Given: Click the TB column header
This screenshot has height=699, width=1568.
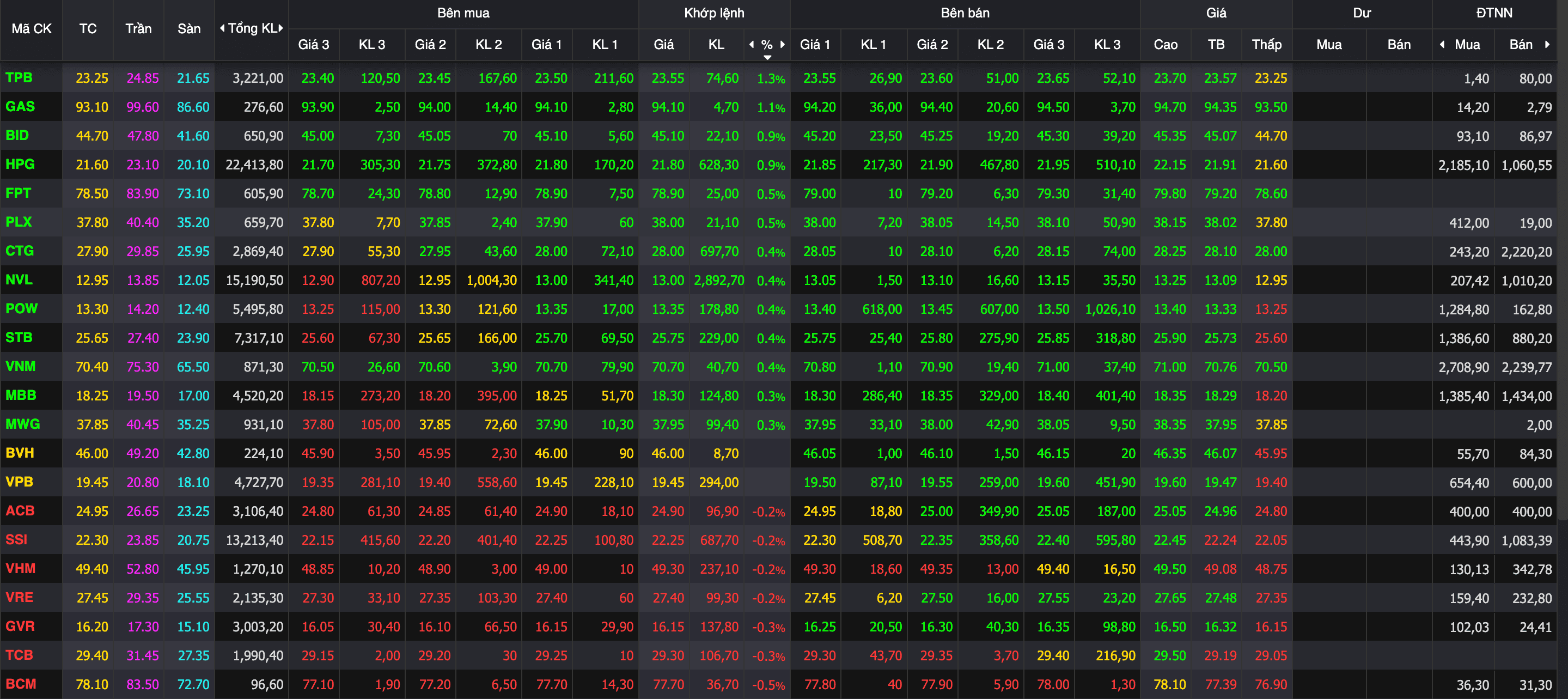Looking at the screenshot, I should [1216, 45].
